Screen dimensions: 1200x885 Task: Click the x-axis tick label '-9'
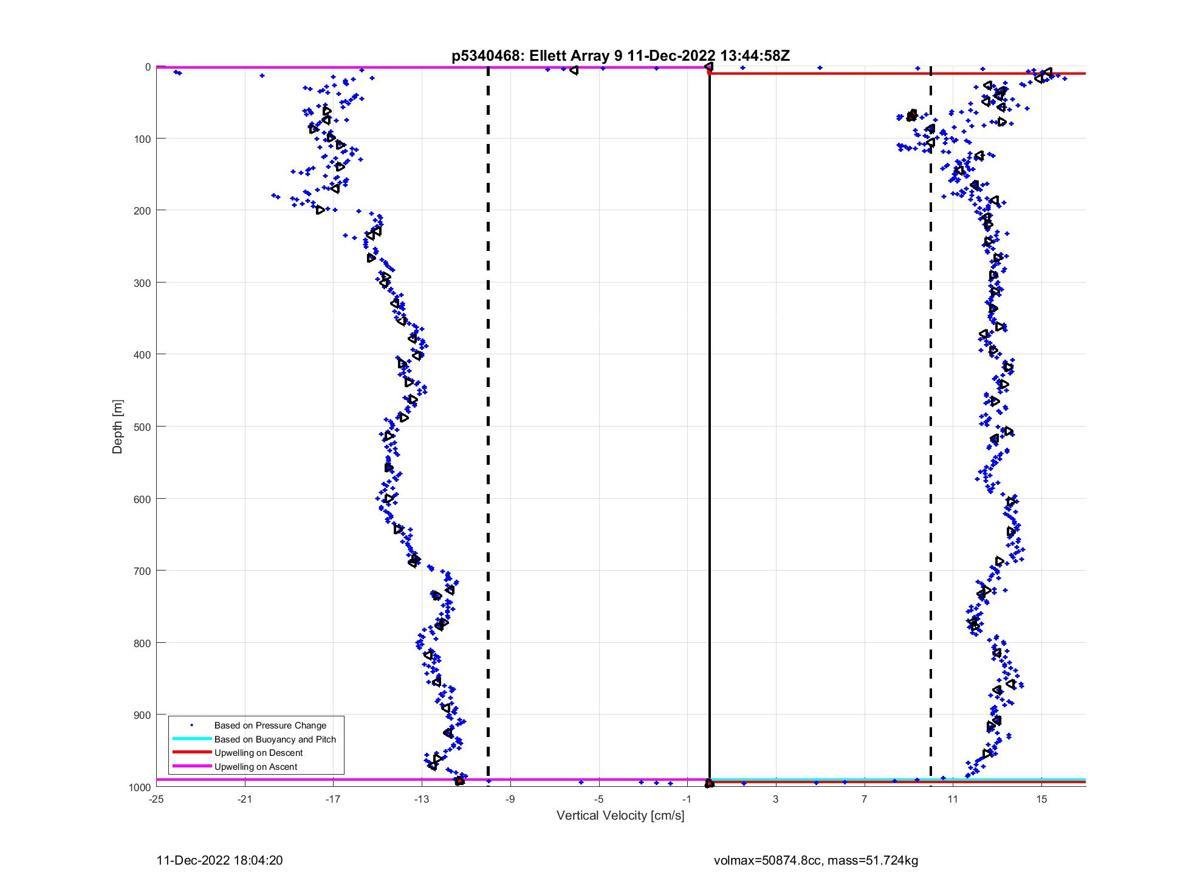pyautogui.click(x=510, y=799)
